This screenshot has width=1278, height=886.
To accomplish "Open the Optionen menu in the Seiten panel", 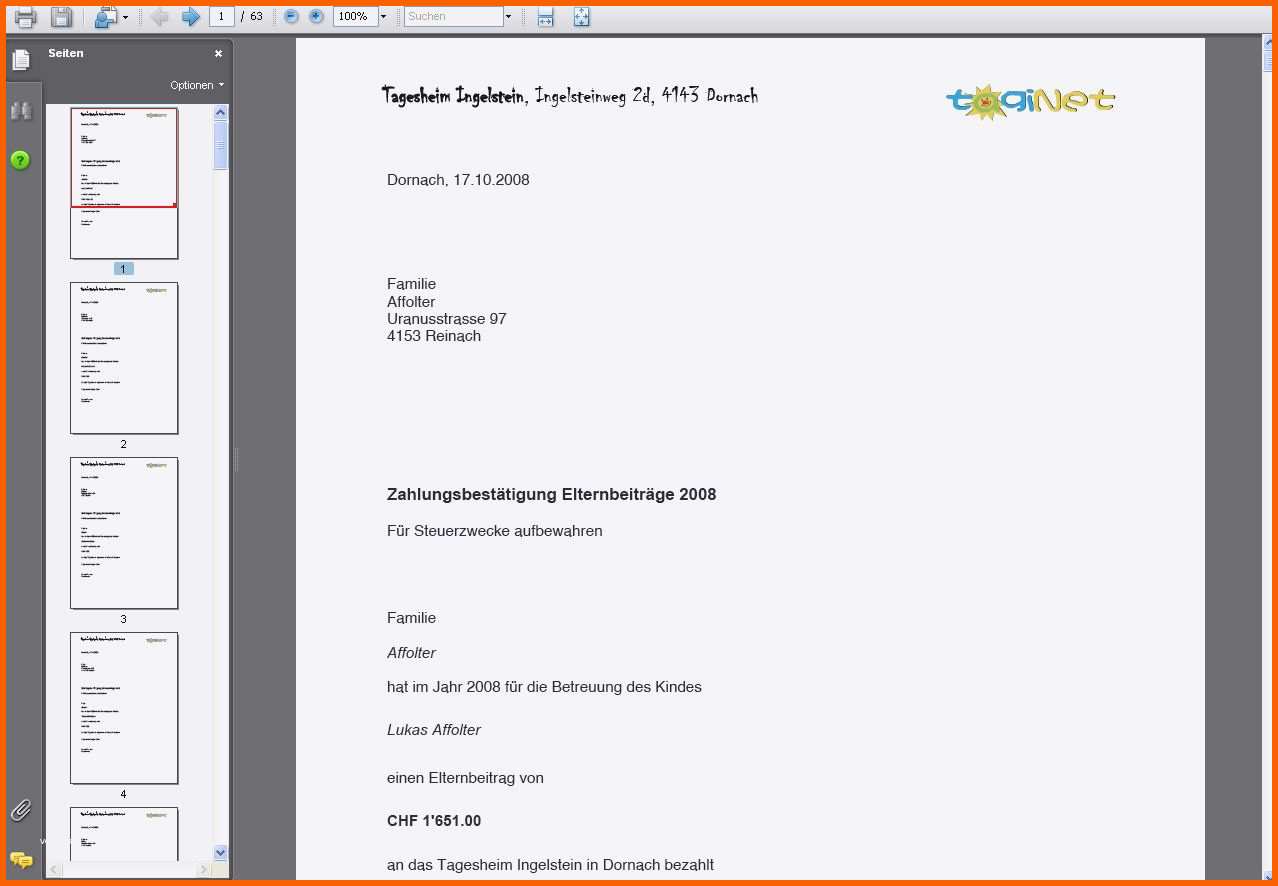I will (197, 85).
